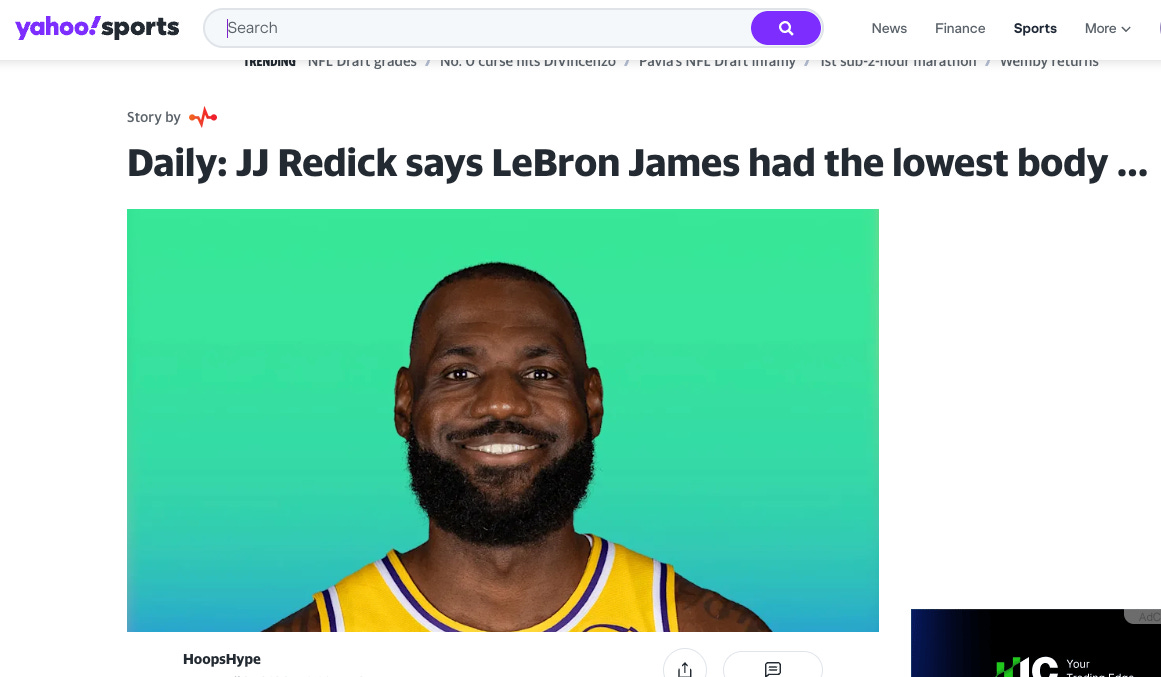Expand the More dropdown menu
The width and height of the screenshot is (1161, 677).
(x=1108, y=28)
